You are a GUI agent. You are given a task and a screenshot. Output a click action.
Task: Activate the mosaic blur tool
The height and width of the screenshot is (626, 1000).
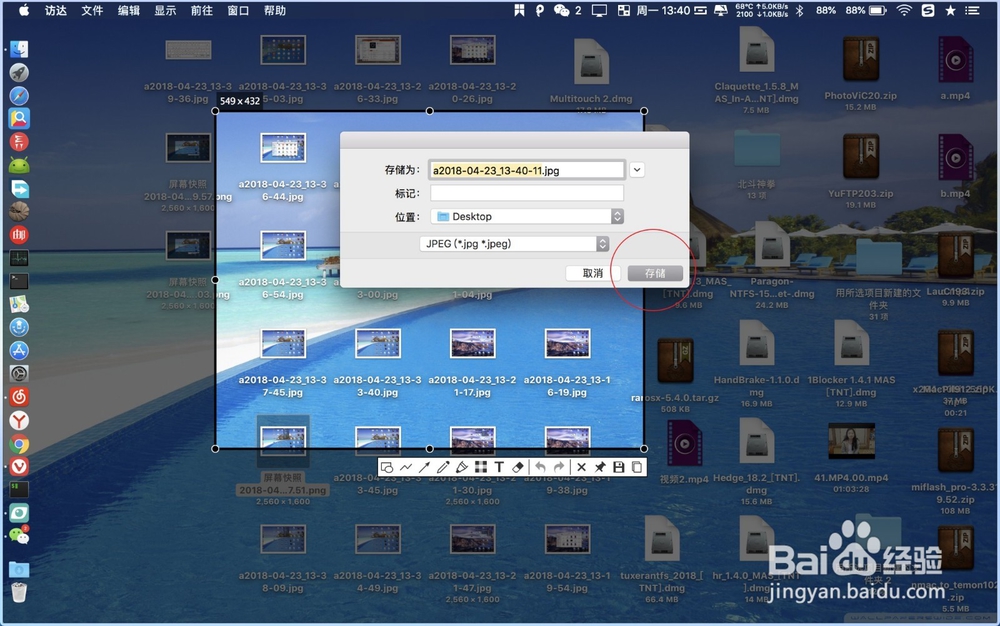(482, 466)
